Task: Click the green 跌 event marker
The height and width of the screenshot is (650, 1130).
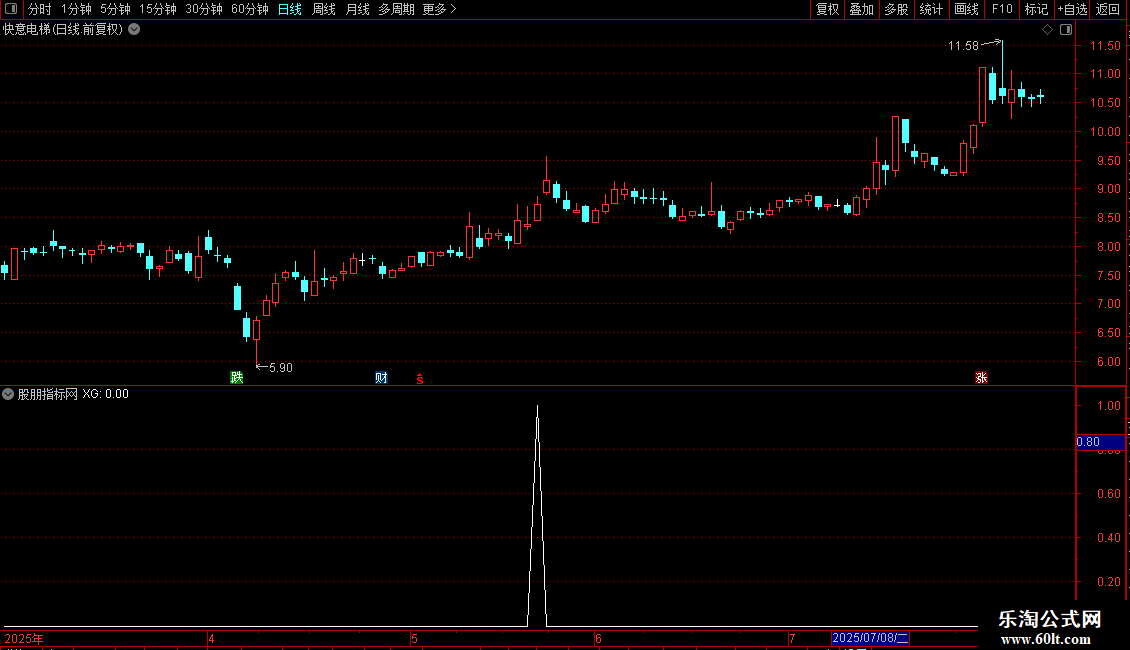Action: pos(236,378)
